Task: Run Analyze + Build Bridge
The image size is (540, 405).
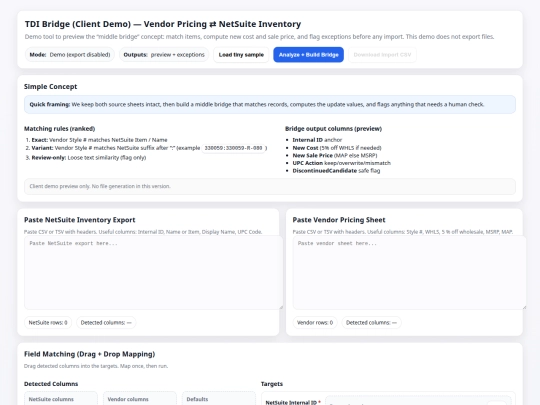Action: coord(309,55)
